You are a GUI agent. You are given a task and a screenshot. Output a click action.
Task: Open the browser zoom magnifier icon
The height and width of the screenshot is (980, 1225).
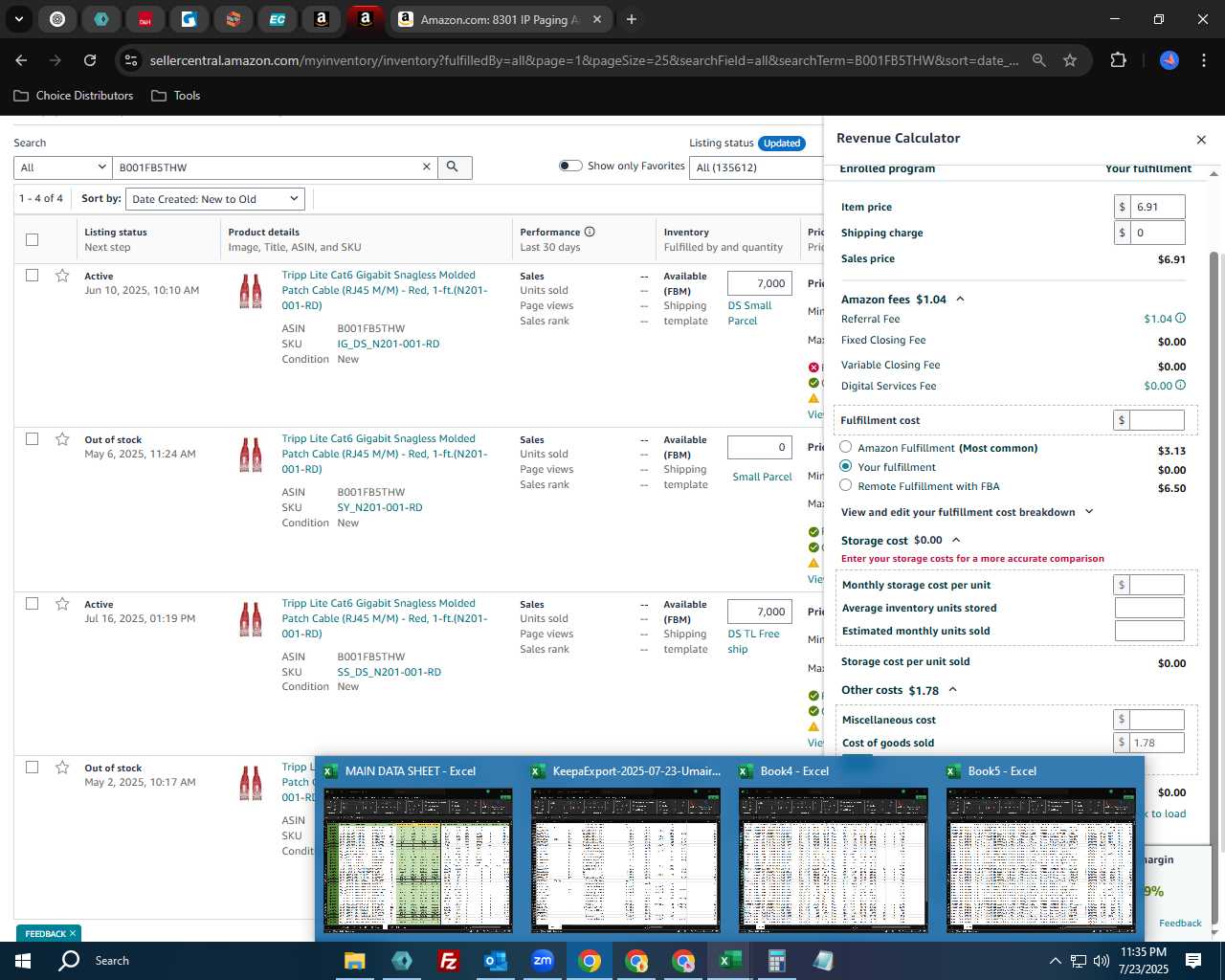point(1039,60)
